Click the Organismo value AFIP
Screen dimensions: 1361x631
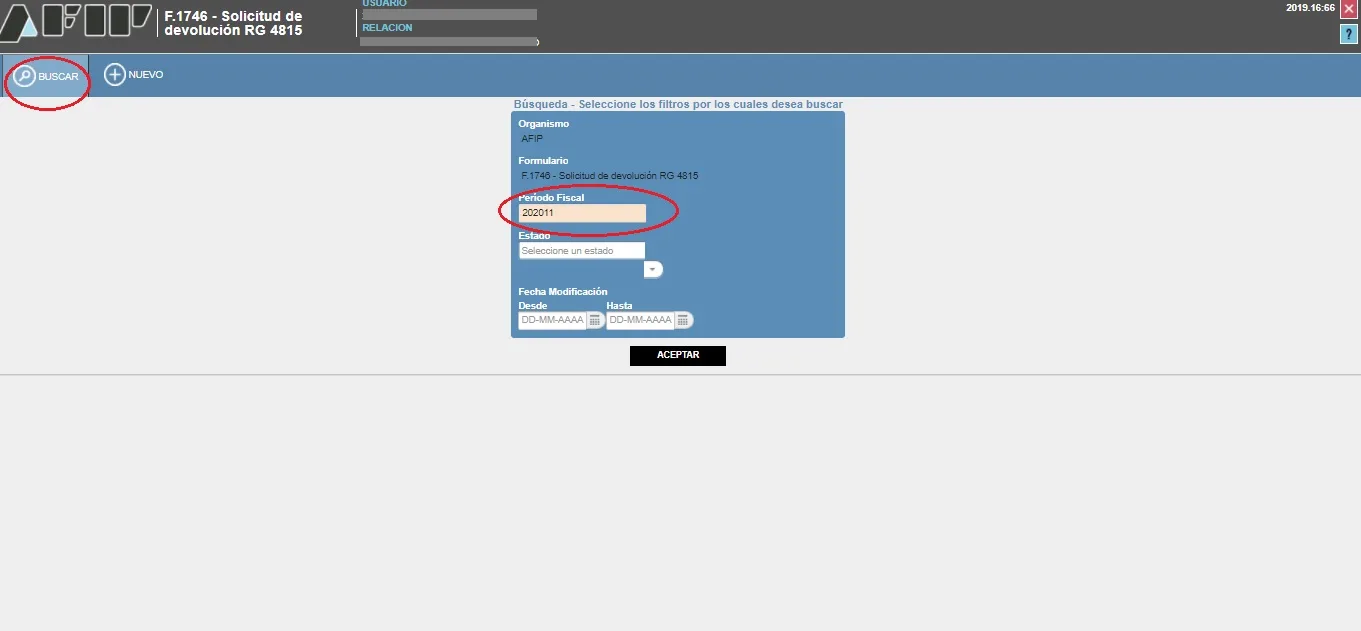[532, 139]
